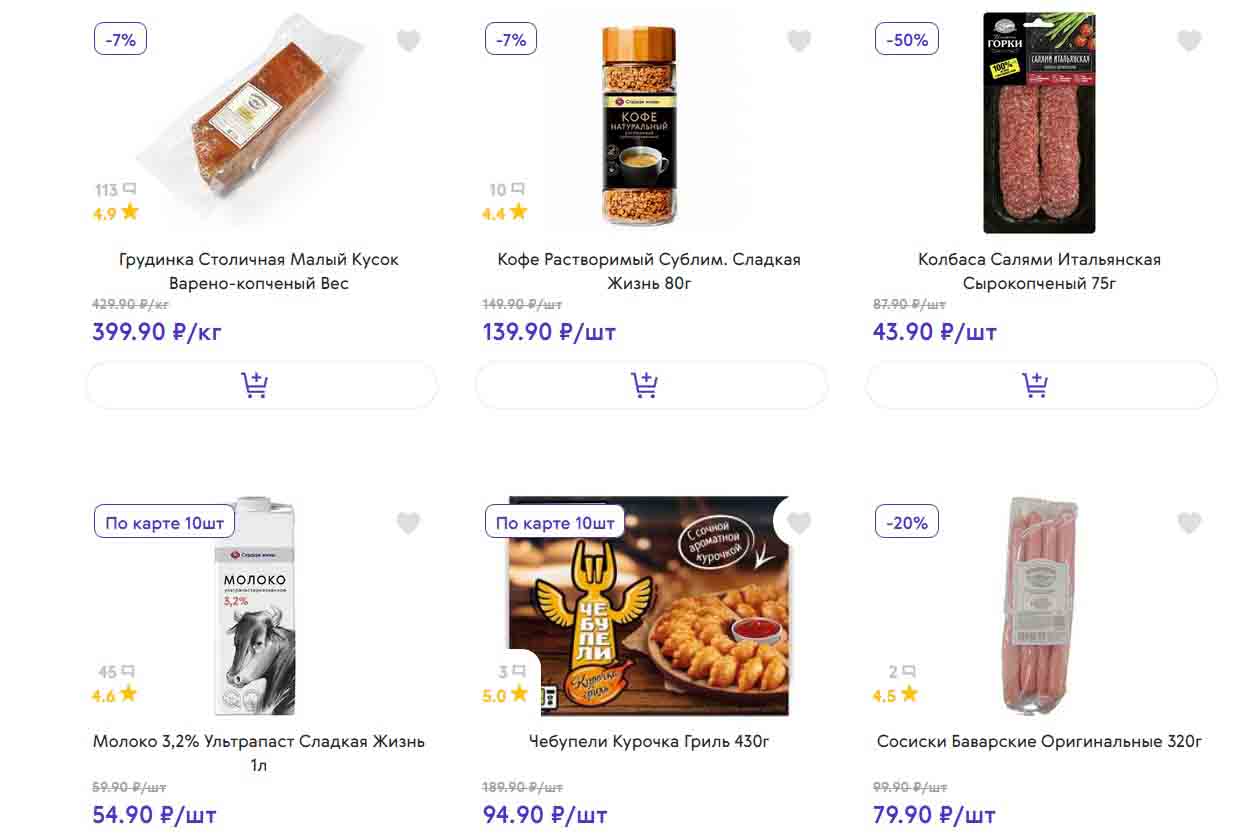
Task: Toggle favorite heart on the coffee jar
Action: point(798,41)
